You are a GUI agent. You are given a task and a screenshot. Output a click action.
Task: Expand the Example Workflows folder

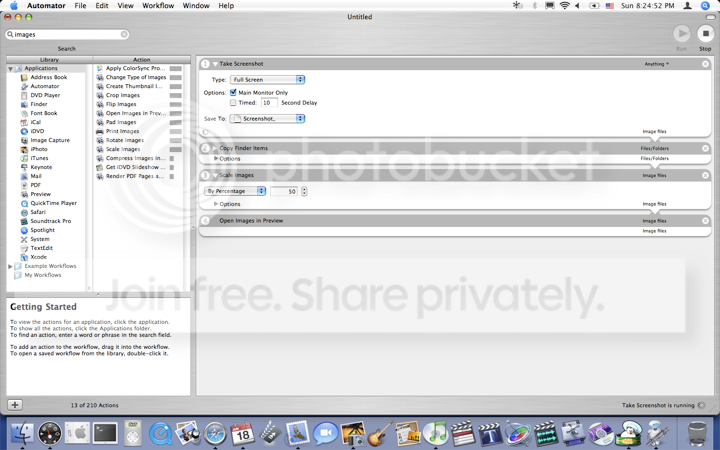[10, 266]
